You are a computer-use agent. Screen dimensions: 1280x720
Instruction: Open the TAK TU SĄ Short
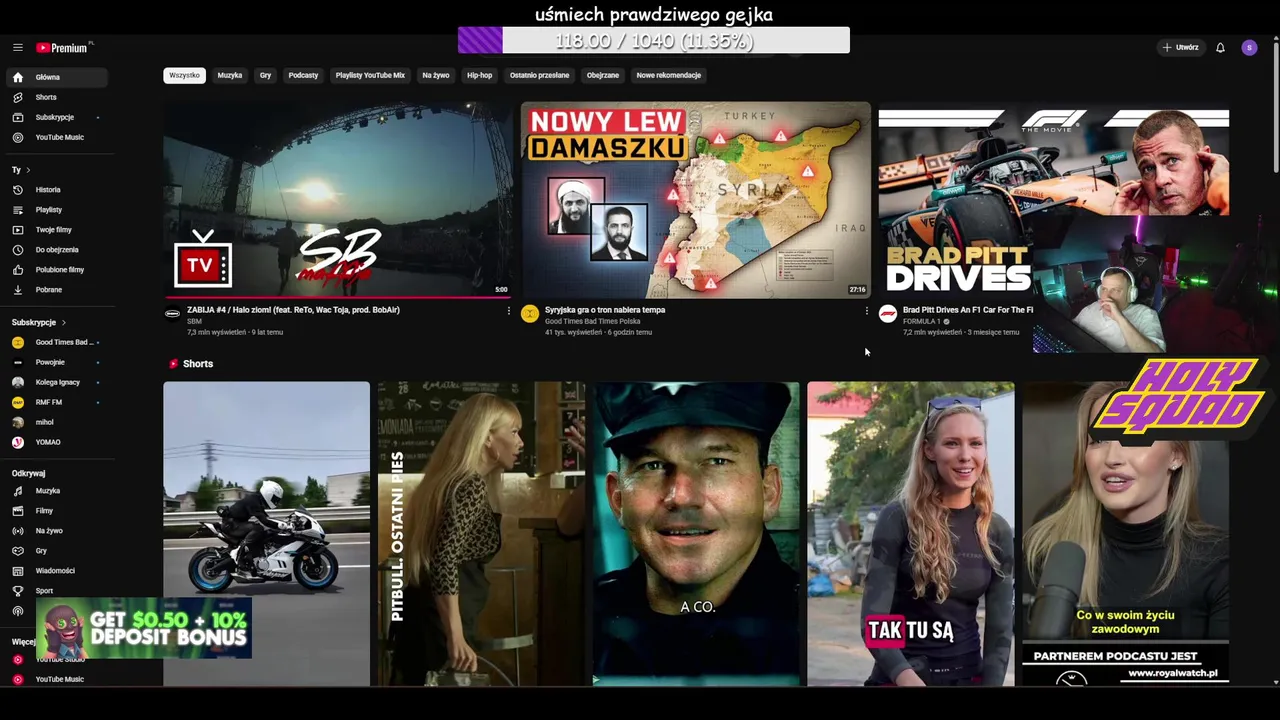(x=910, y=534)
